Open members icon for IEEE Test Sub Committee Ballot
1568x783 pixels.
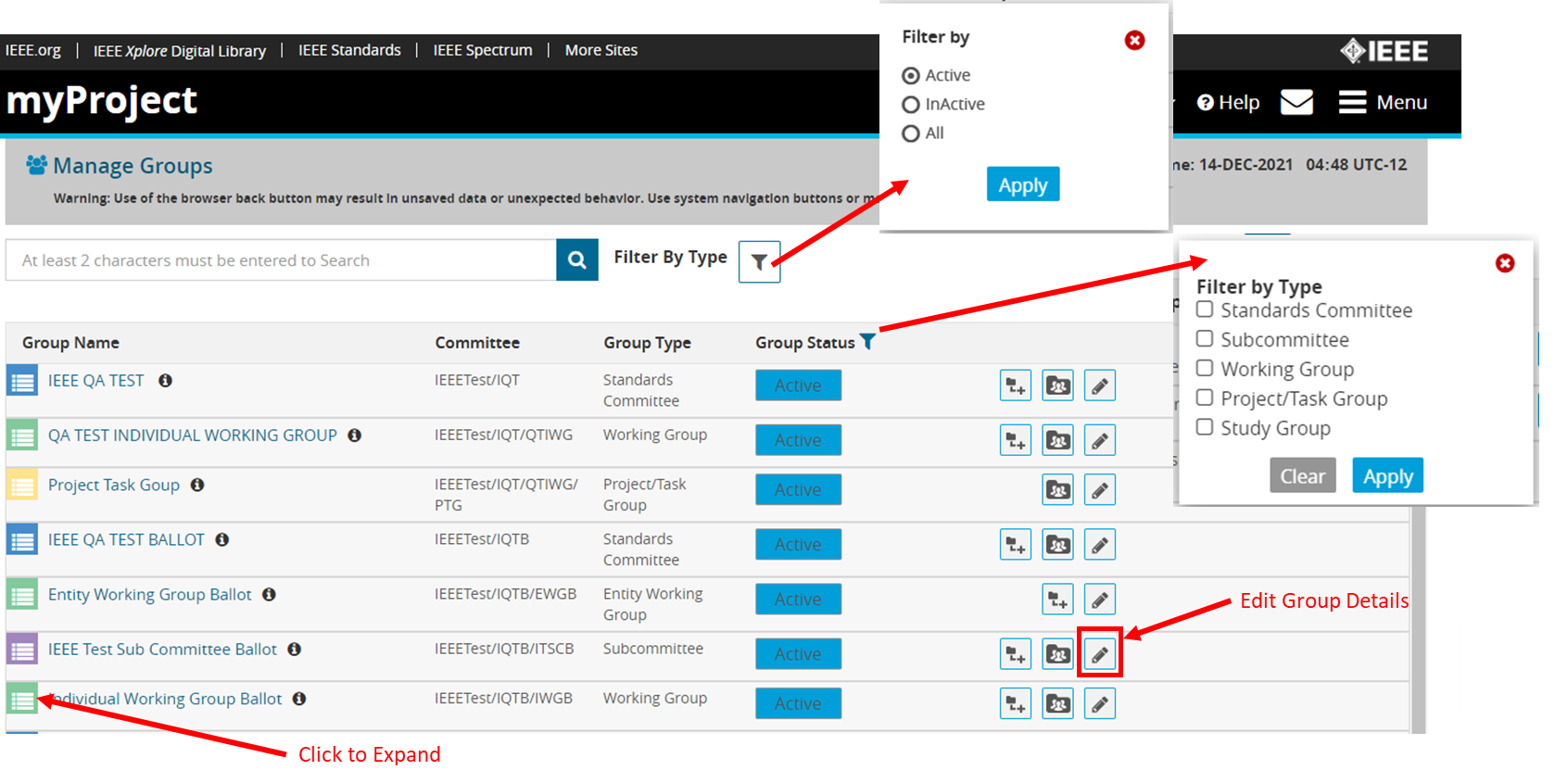pyautogui.click(x=1057, y=654)
